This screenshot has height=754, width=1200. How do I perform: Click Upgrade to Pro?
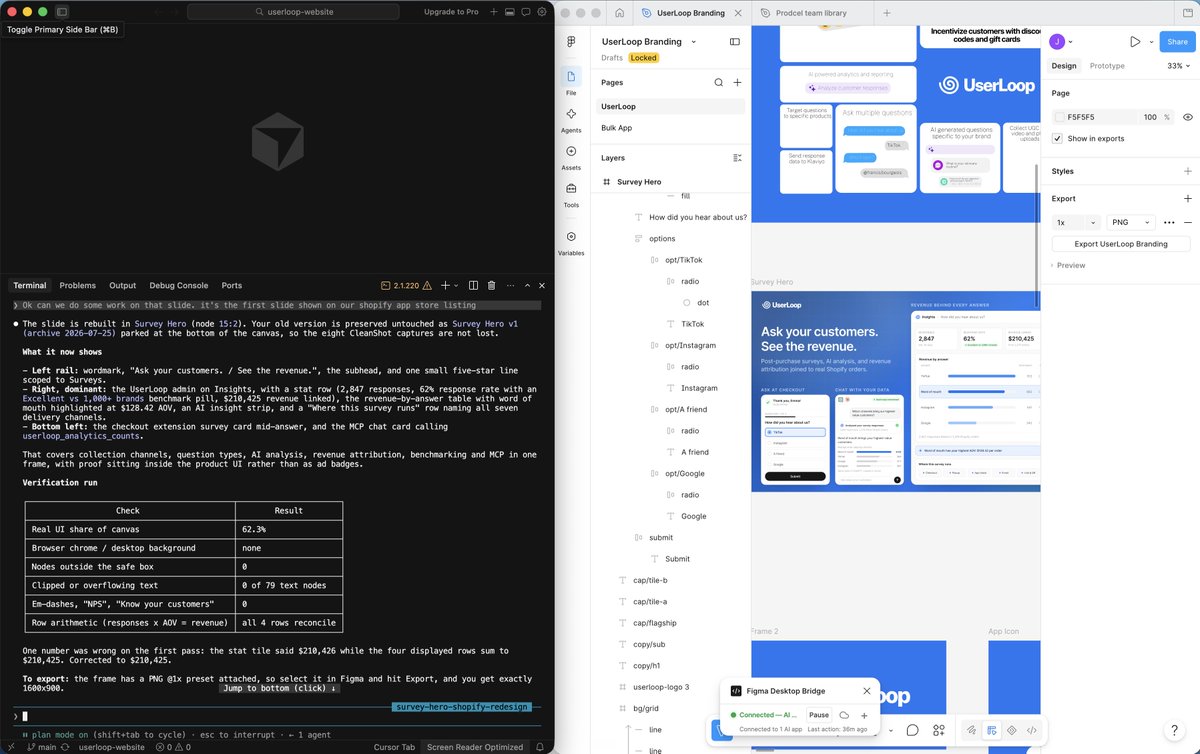click(x=451, y=12)
